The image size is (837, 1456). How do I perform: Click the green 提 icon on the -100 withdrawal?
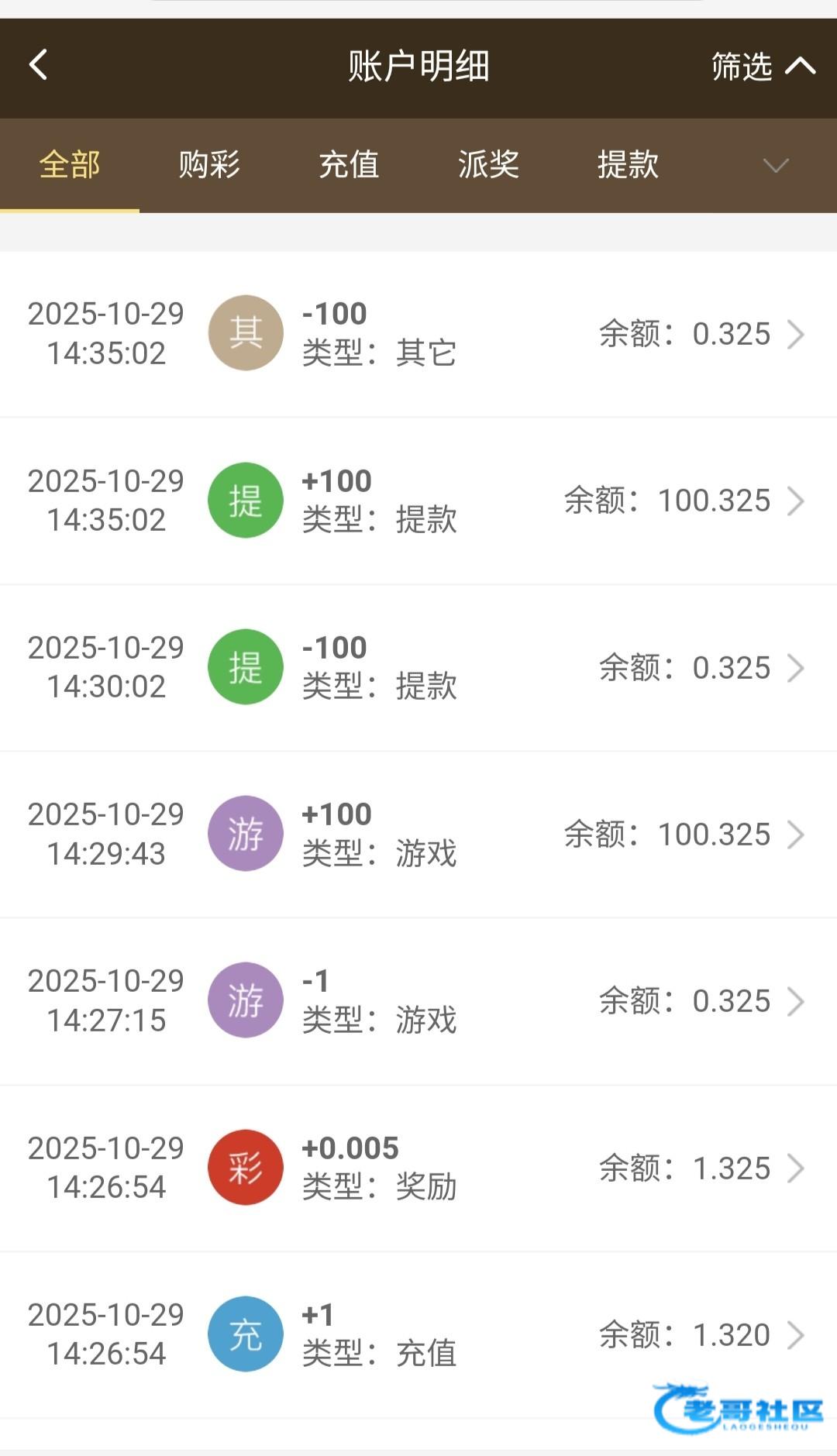(x=246, y=667)
